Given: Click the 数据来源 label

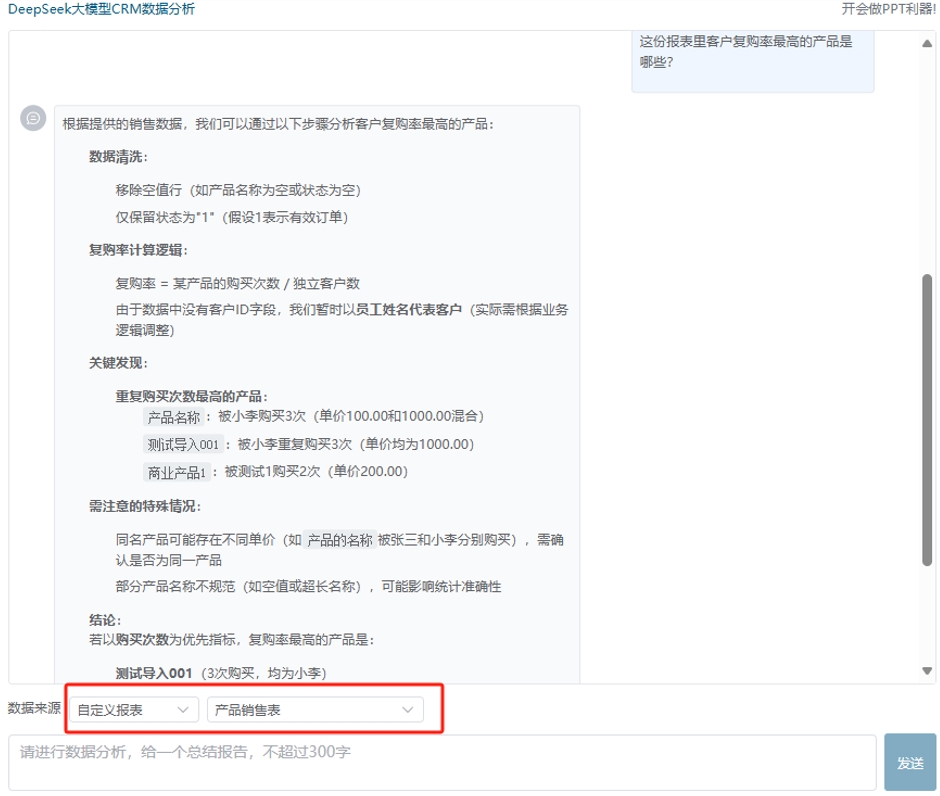Looking at the screenshot, I should pyautogui.click(x=34, y=708).
